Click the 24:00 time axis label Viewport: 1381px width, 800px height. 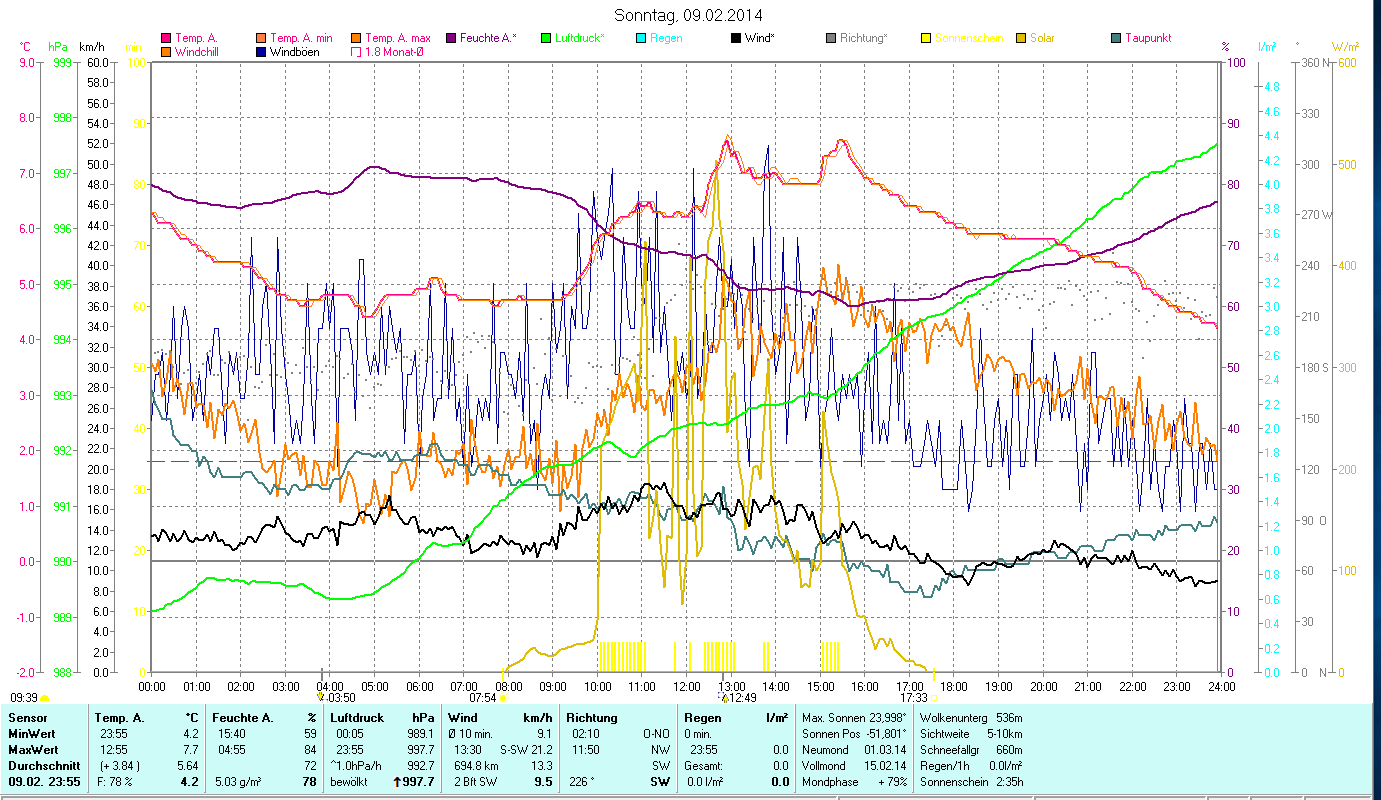[1222, 687]
